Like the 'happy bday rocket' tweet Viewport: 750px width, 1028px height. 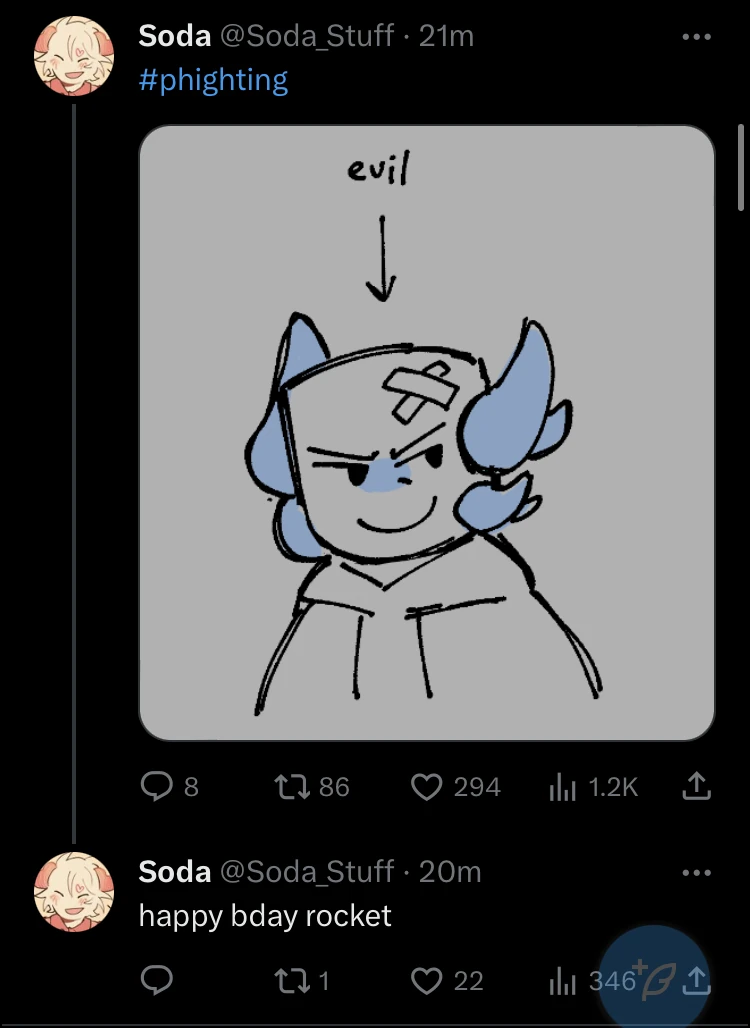coord(427,981)
